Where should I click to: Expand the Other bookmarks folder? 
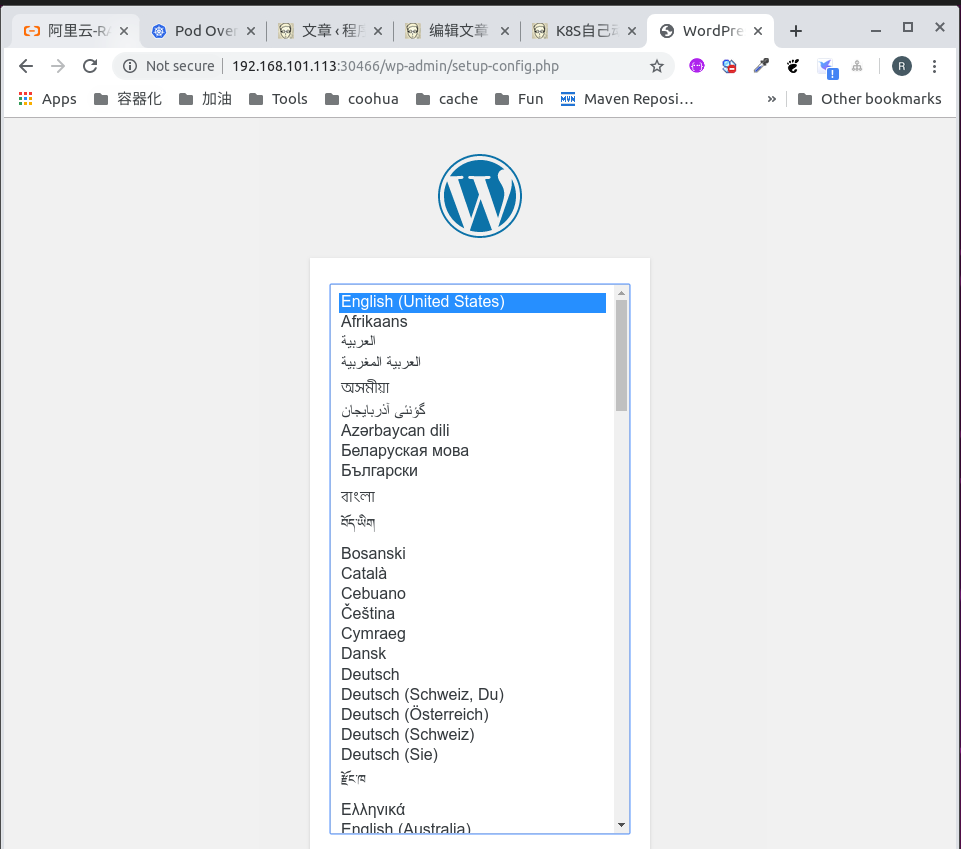click(x=870, y=99)
